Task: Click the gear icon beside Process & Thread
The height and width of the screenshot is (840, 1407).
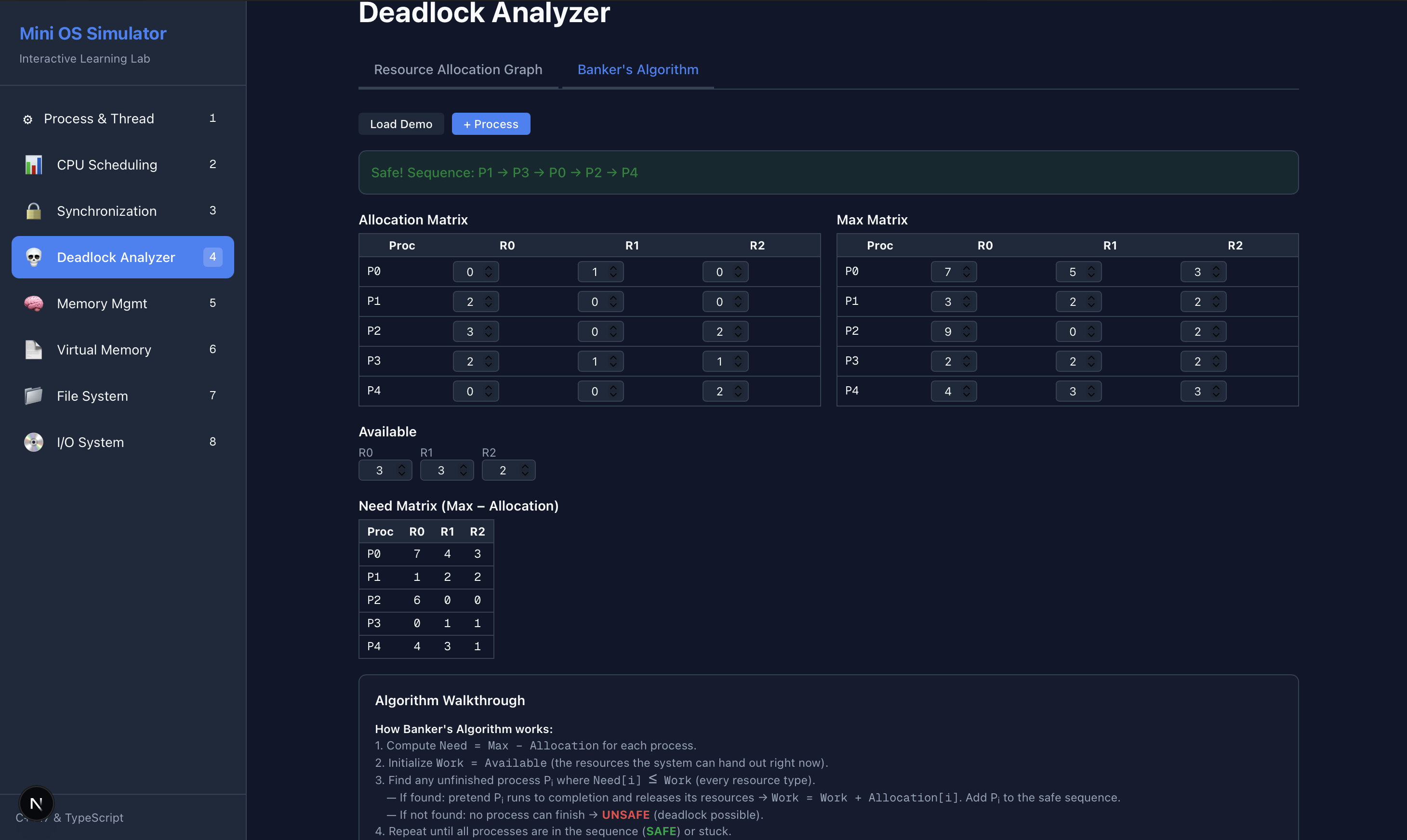Action: pyautogui.click(x=27, y=119)
